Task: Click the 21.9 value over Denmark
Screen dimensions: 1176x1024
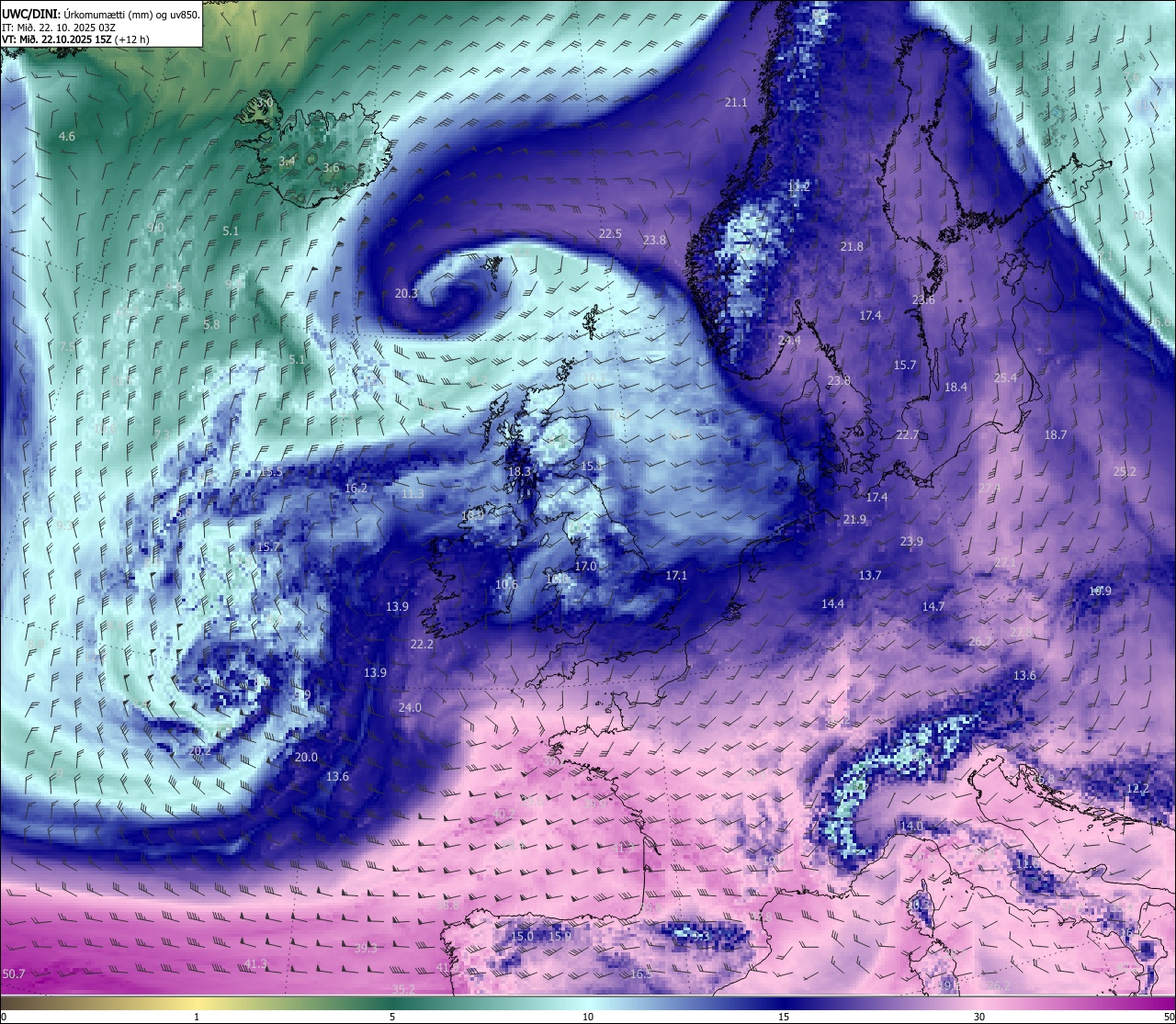Action: 854,519
